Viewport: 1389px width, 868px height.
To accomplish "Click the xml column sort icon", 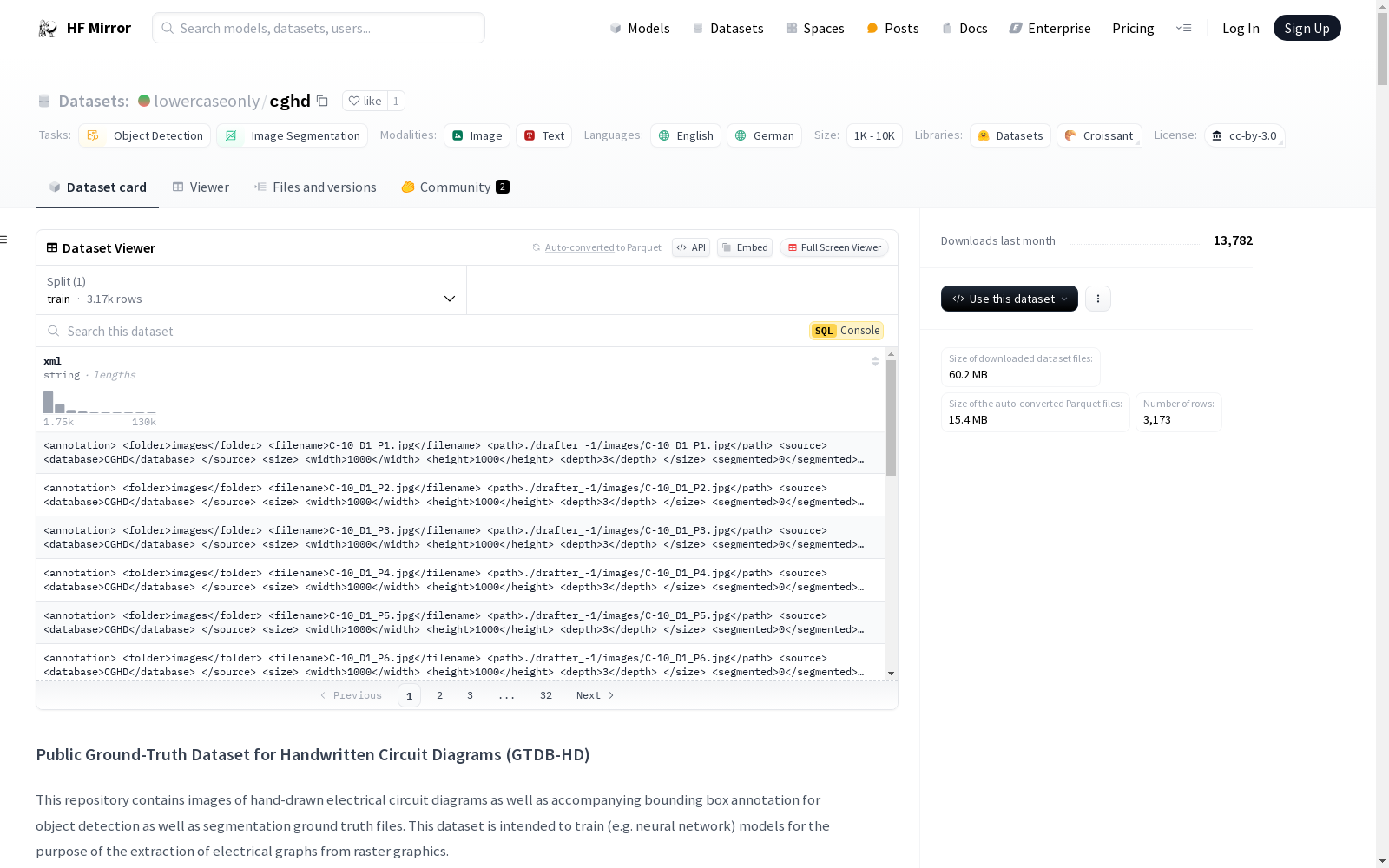I will click(x=875, y=361).
